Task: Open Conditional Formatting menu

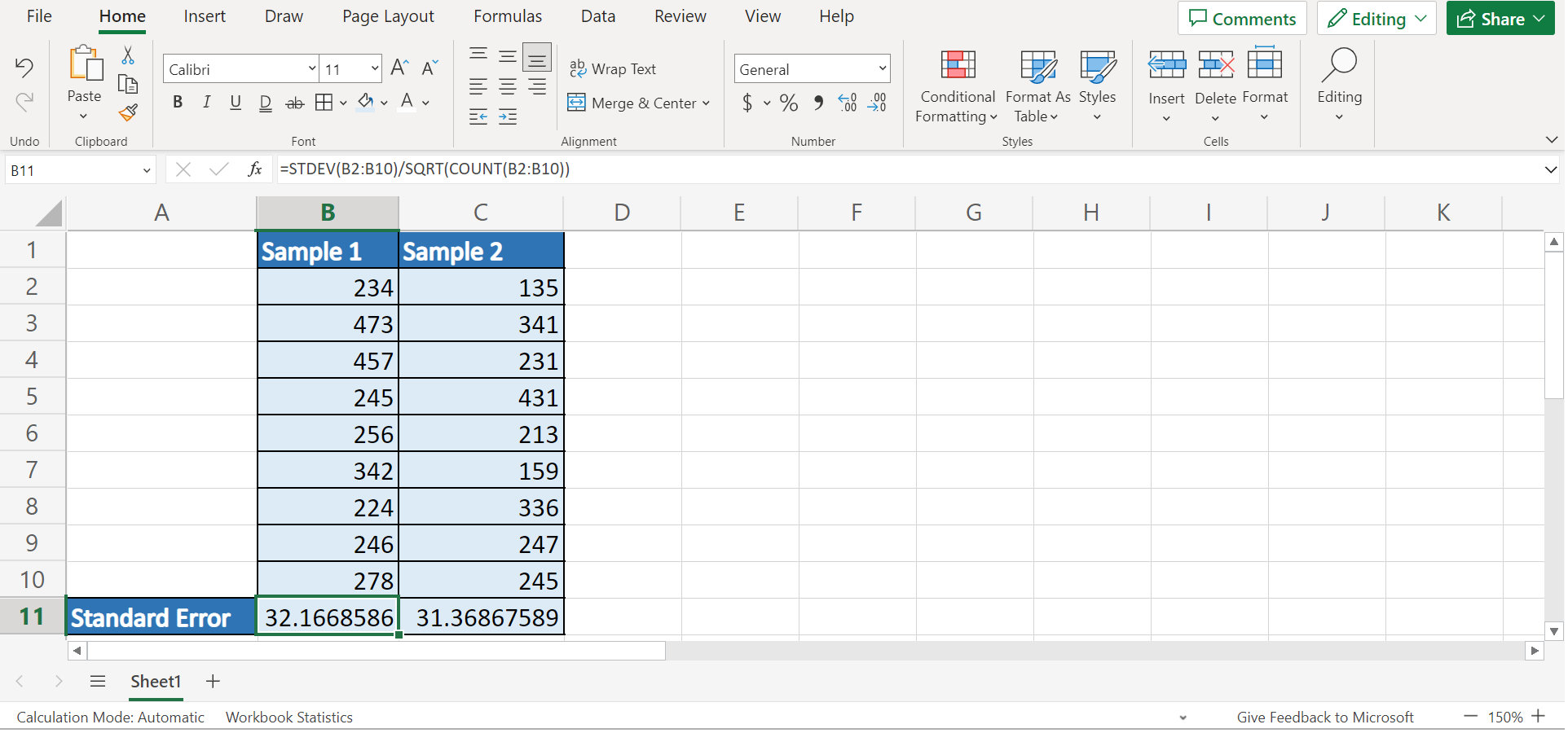Action: point(957,86)
